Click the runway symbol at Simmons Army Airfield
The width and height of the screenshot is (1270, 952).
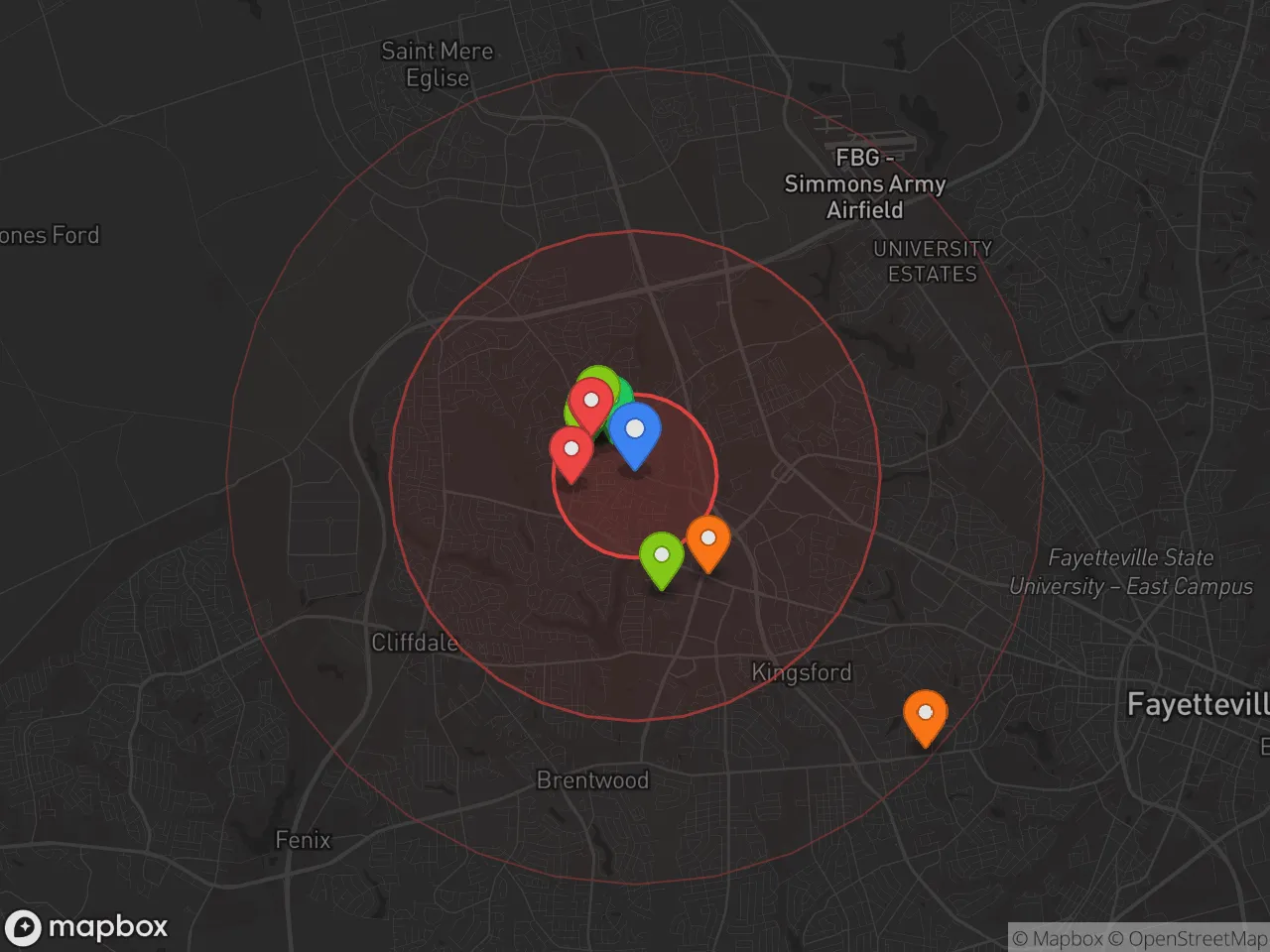tap(861, 137)
